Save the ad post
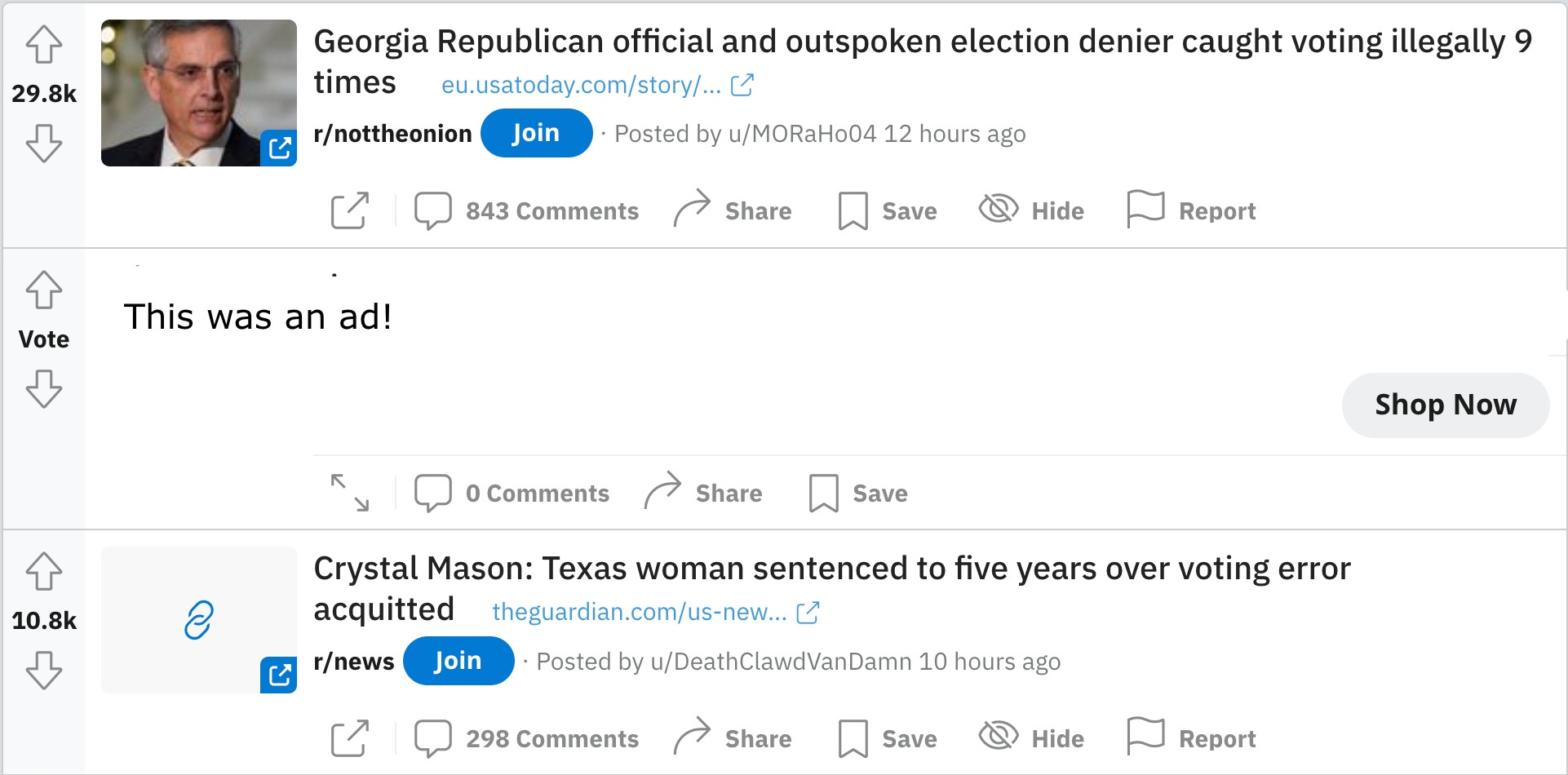The width and height of the screenshot is (1568, 775). point(858,493)
